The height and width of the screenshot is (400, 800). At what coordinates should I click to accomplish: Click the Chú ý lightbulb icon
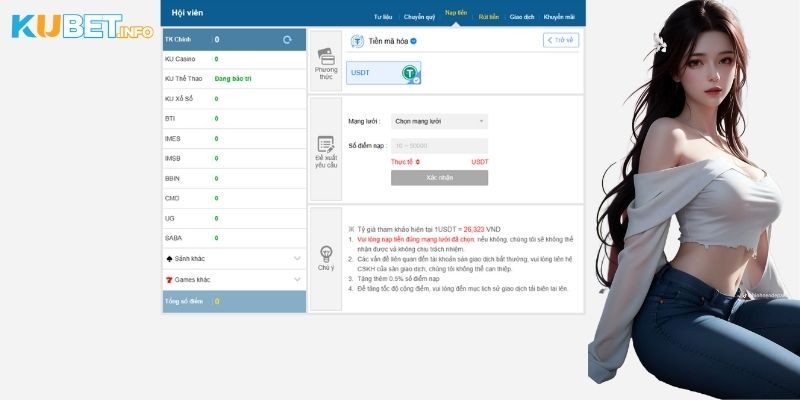[326, 252]
